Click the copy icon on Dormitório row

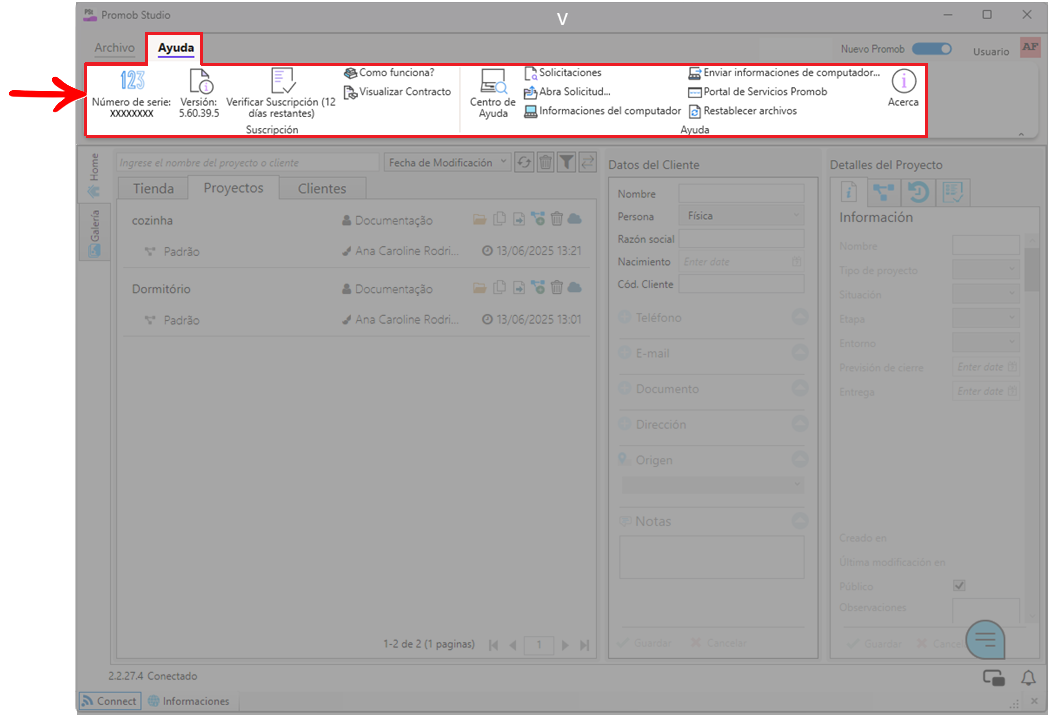click(499, 288)
